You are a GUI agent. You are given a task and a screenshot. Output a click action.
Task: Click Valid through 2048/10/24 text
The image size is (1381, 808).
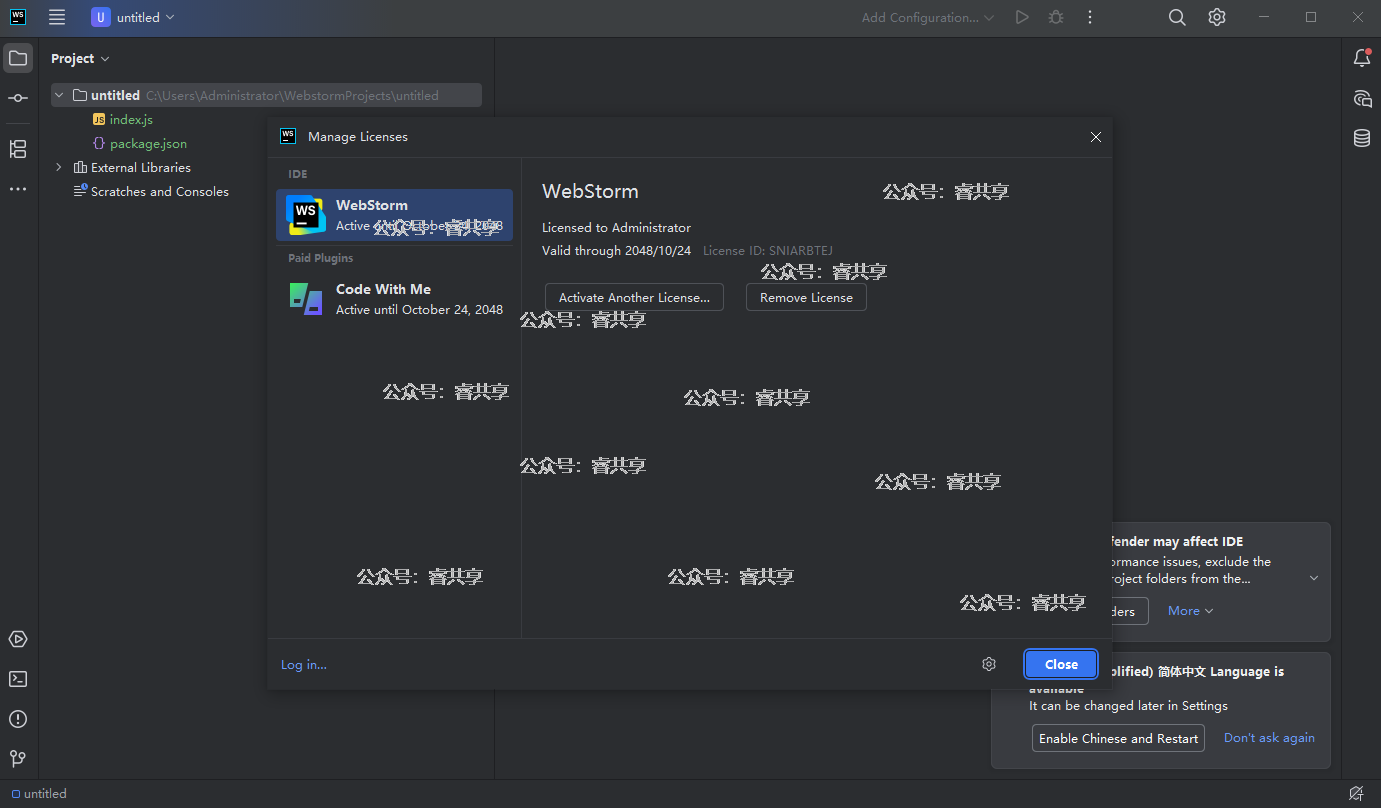click(x=616, y=250)
